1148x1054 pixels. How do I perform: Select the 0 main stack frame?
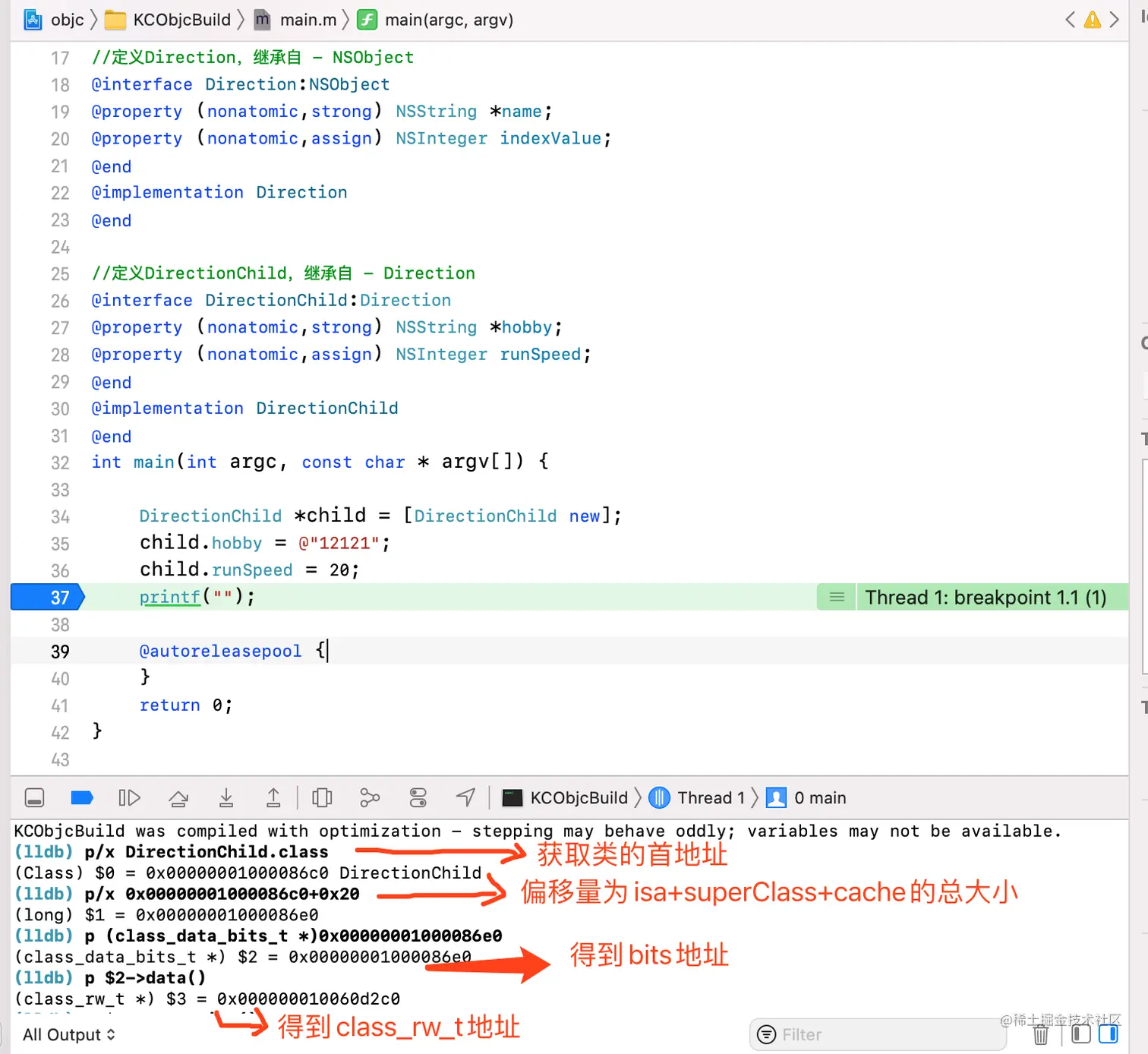tap(806, 797)
